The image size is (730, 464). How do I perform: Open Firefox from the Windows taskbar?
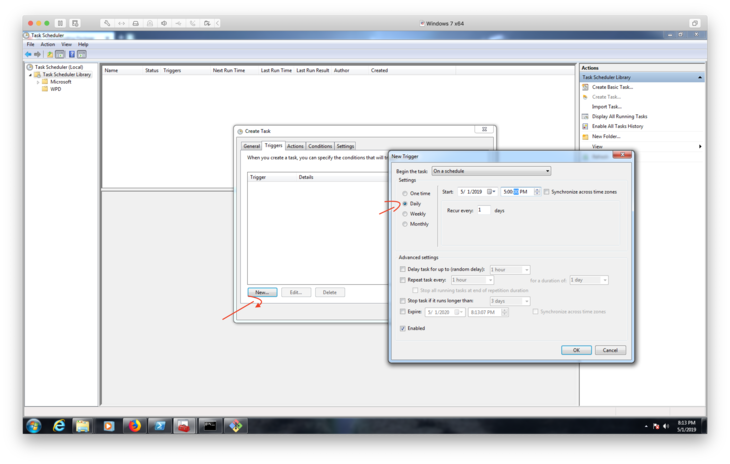click(133, 425)
